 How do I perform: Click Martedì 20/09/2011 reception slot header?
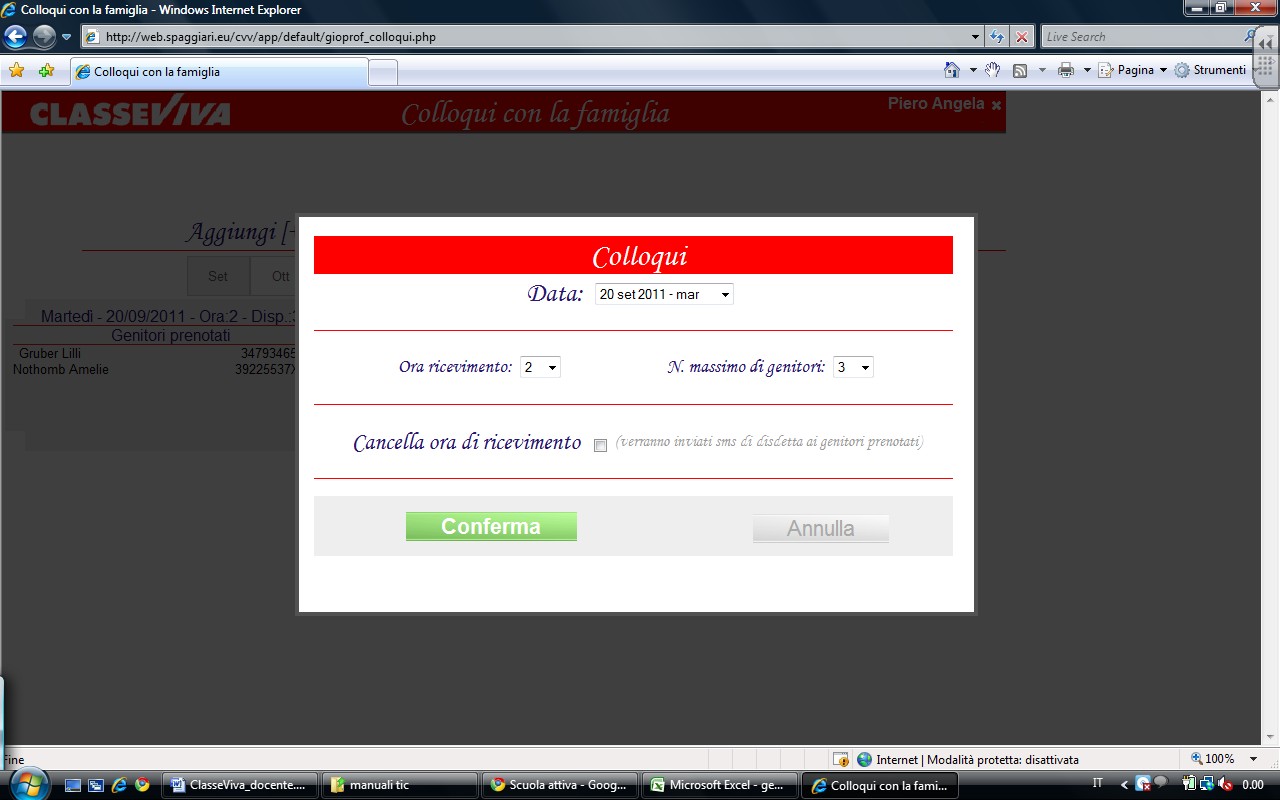pos(169,316)
